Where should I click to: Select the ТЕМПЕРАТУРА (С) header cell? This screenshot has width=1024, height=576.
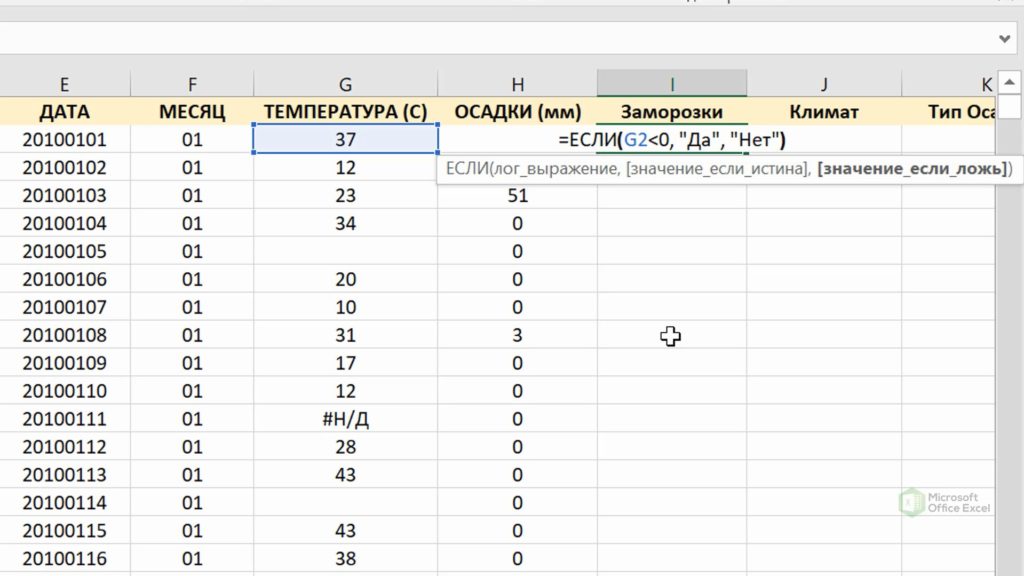point(345,112)
